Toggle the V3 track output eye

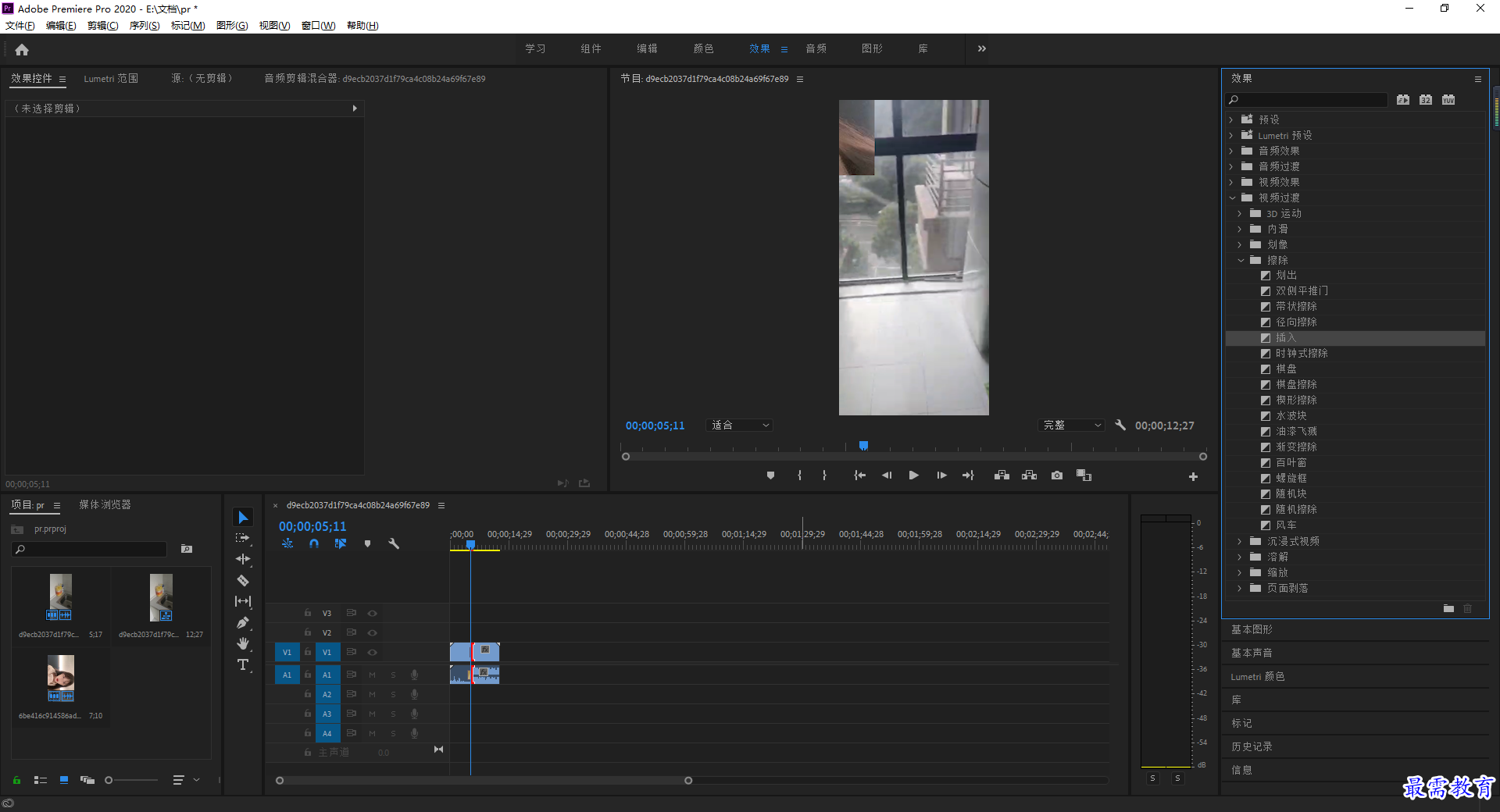pos(373,613)
